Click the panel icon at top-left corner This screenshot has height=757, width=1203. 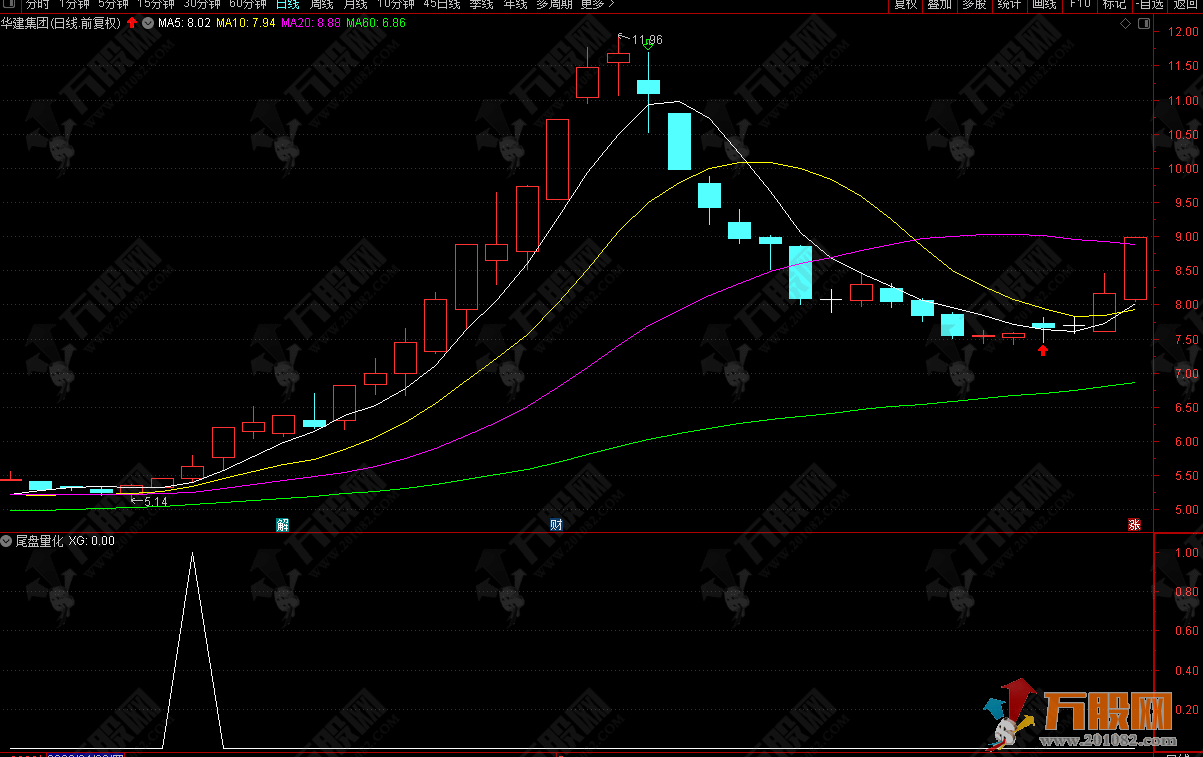pos(7,4)
